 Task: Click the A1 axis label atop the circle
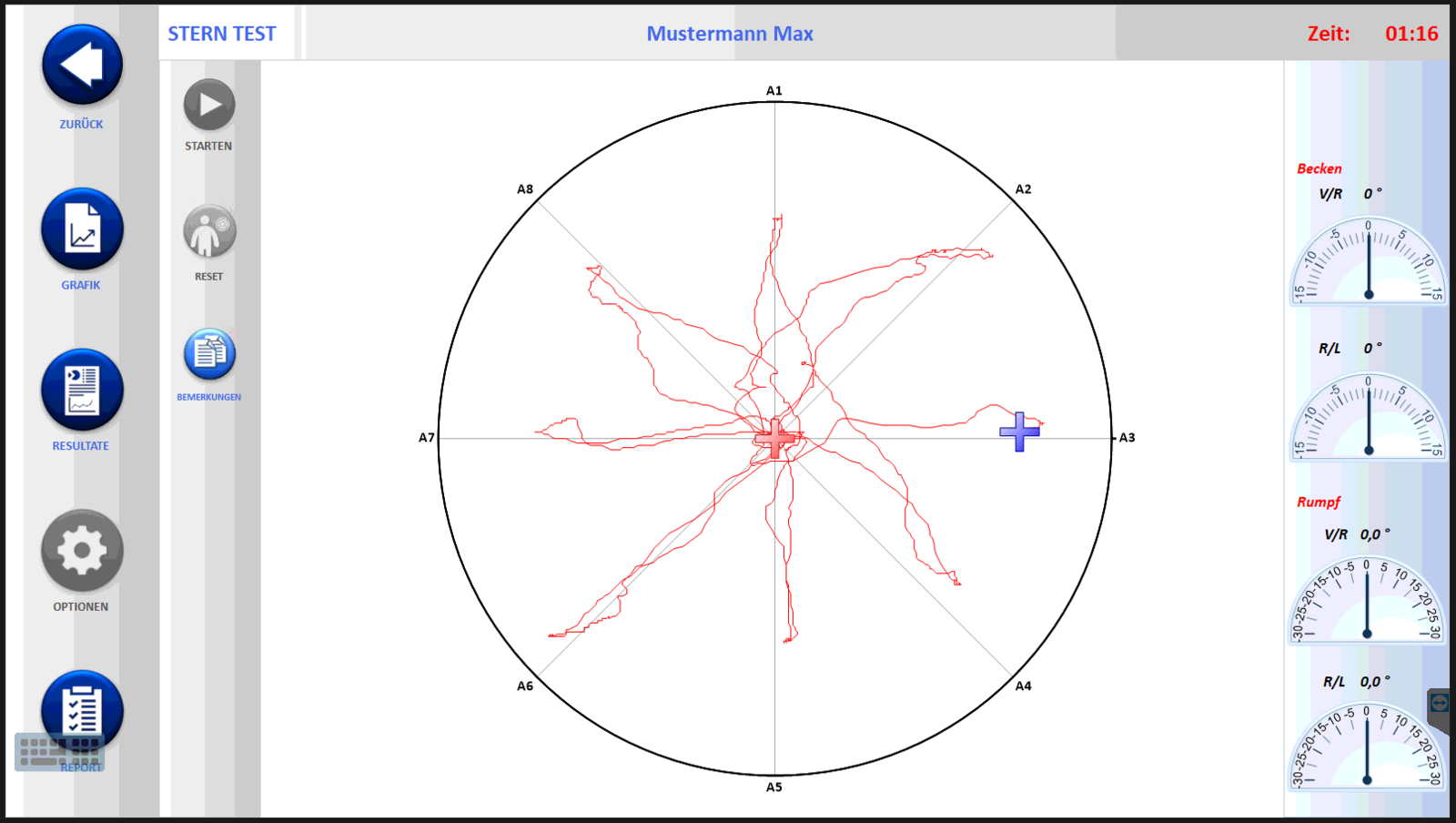773,90
